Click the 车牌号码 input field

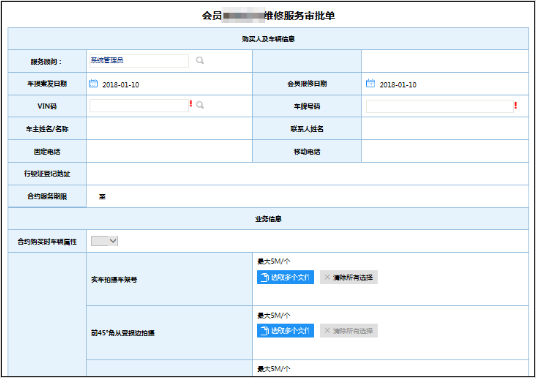440,106
